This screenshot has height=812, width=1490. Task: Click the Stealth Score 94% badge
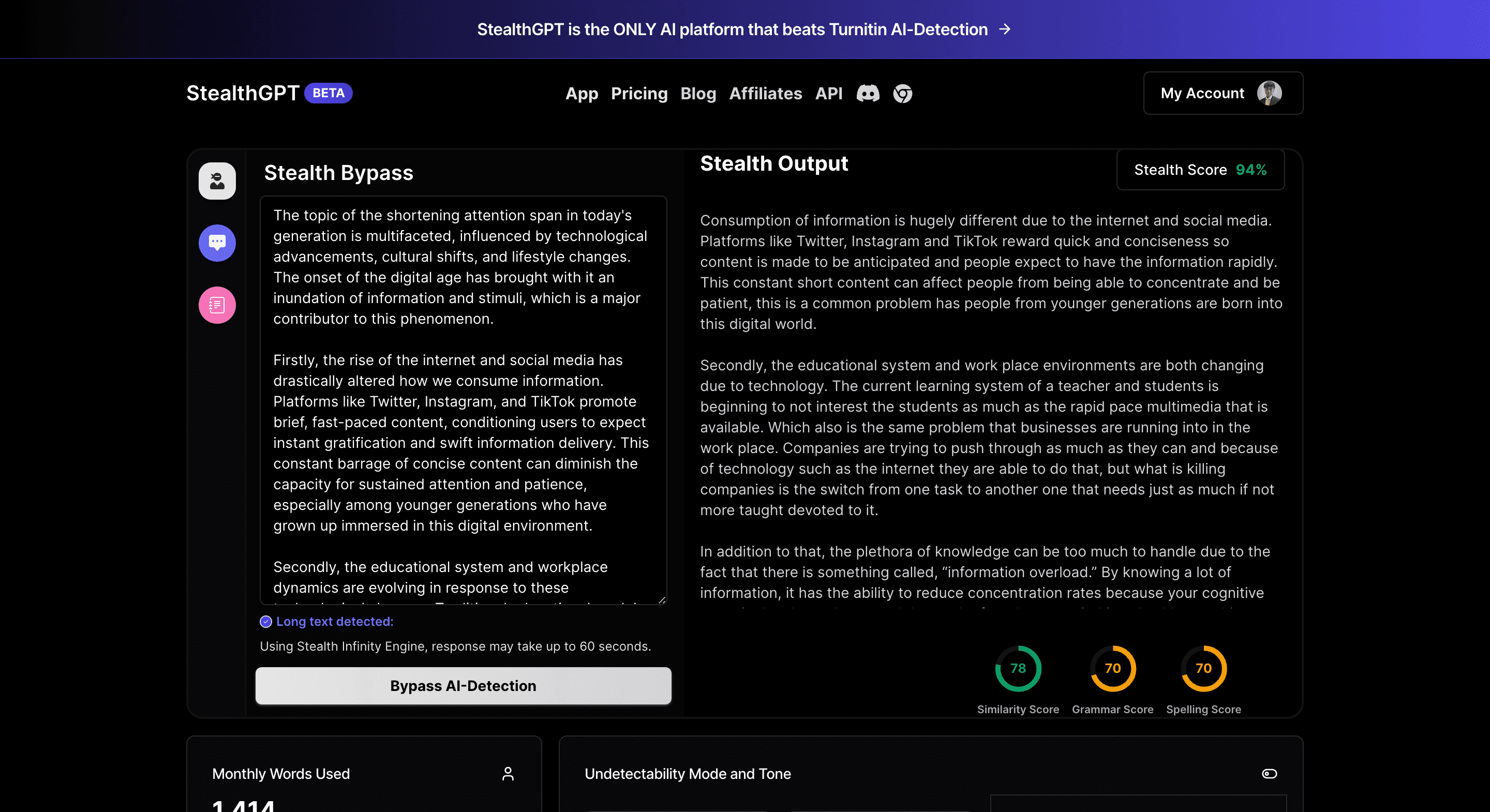click(x=1200, y=170)
